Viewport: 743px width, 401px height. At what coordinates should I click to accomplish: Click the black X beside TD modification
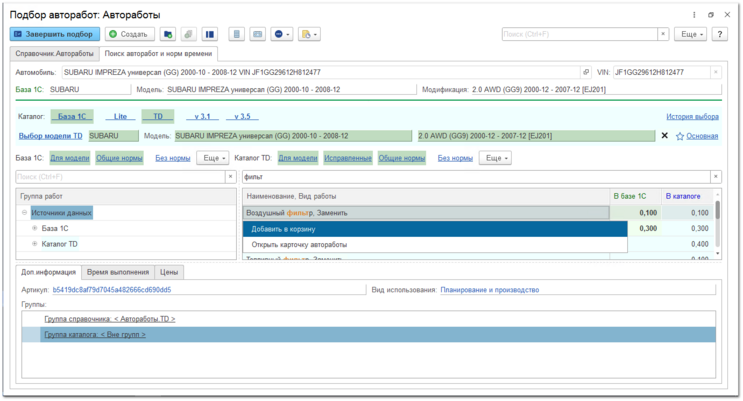[x=664, y=136]
